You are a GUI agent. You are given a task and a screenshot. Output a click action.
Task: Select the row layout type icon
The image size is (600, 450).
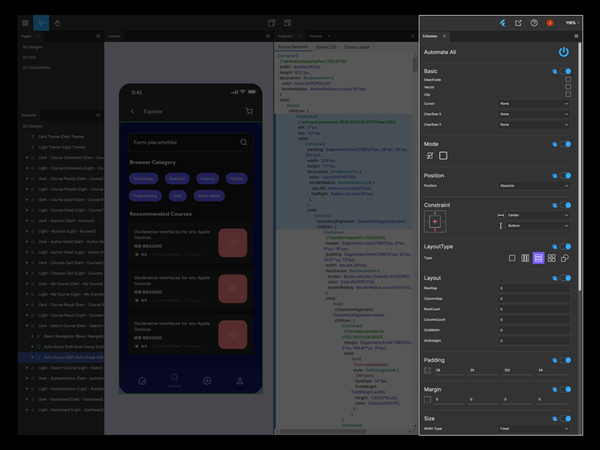click(x=525, y=258)
